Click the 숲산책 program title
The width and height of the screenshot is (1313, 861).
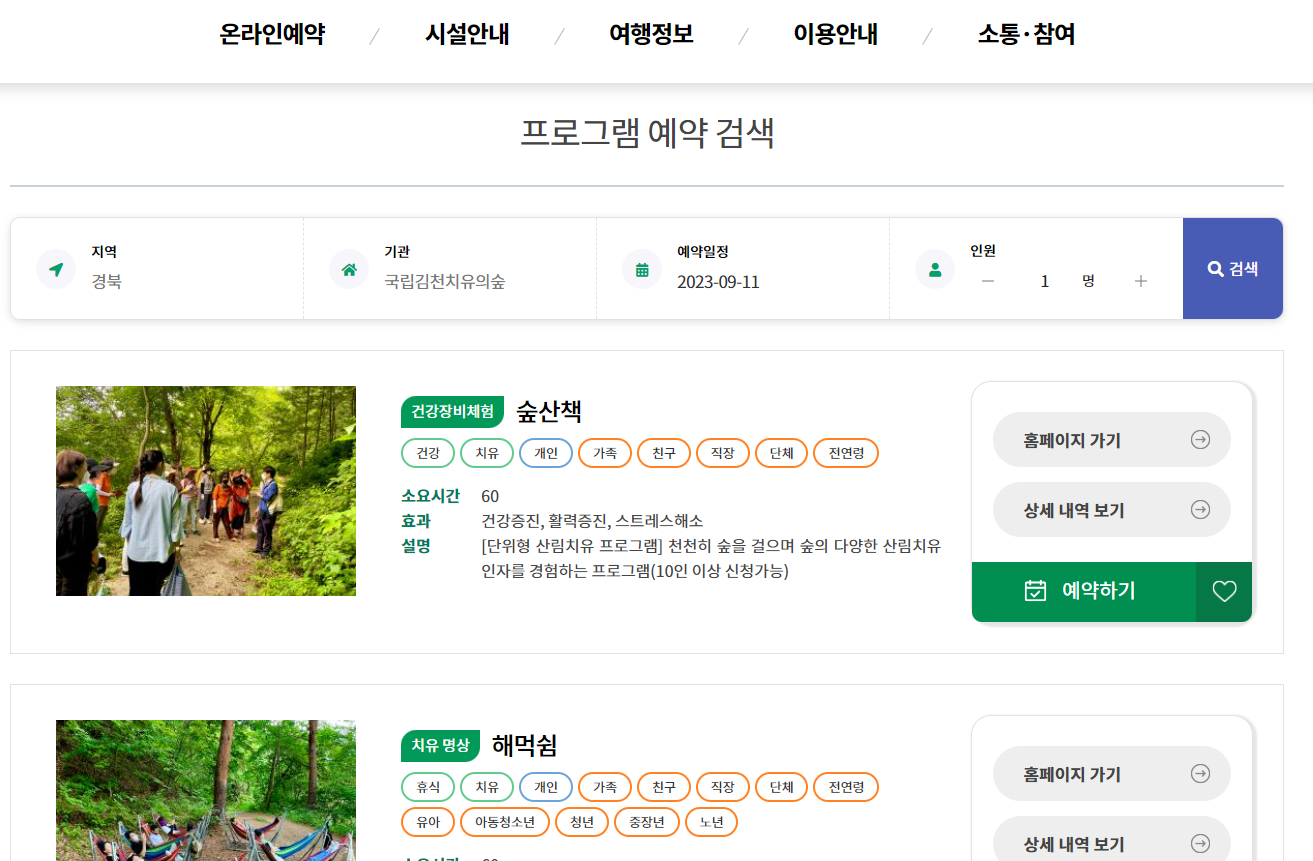549,411
